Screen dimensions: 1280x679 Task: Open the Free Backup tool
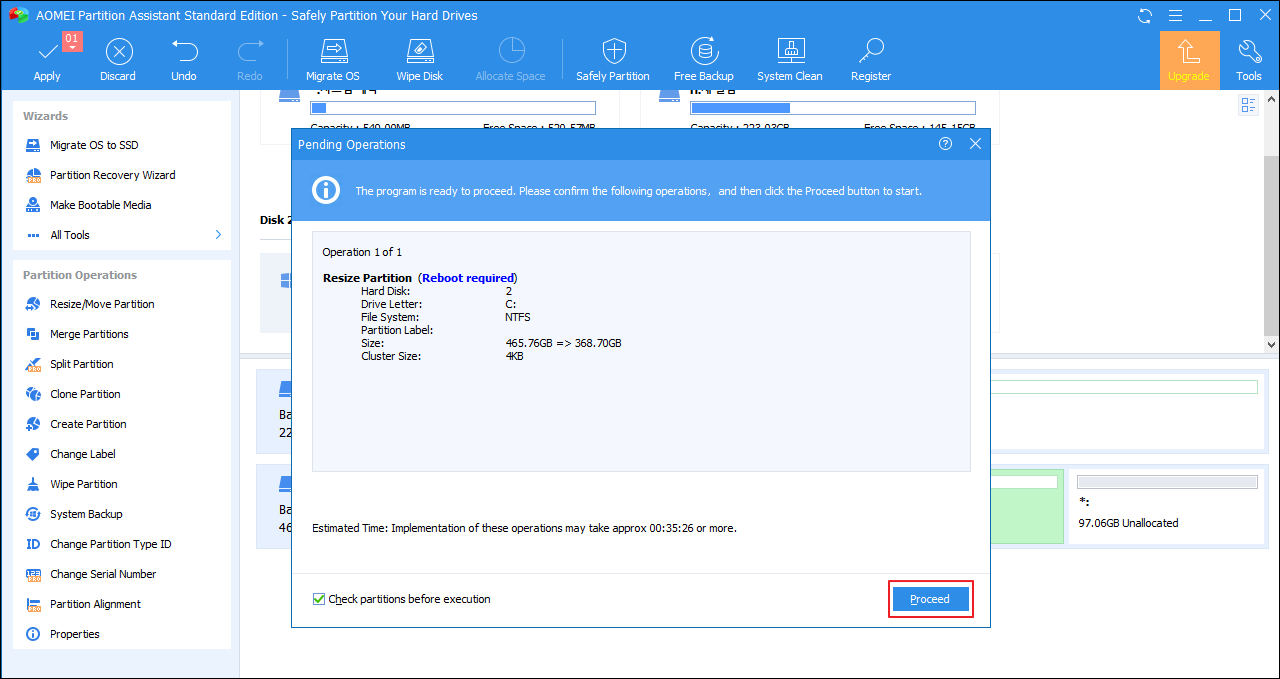(x=704, y=60)
